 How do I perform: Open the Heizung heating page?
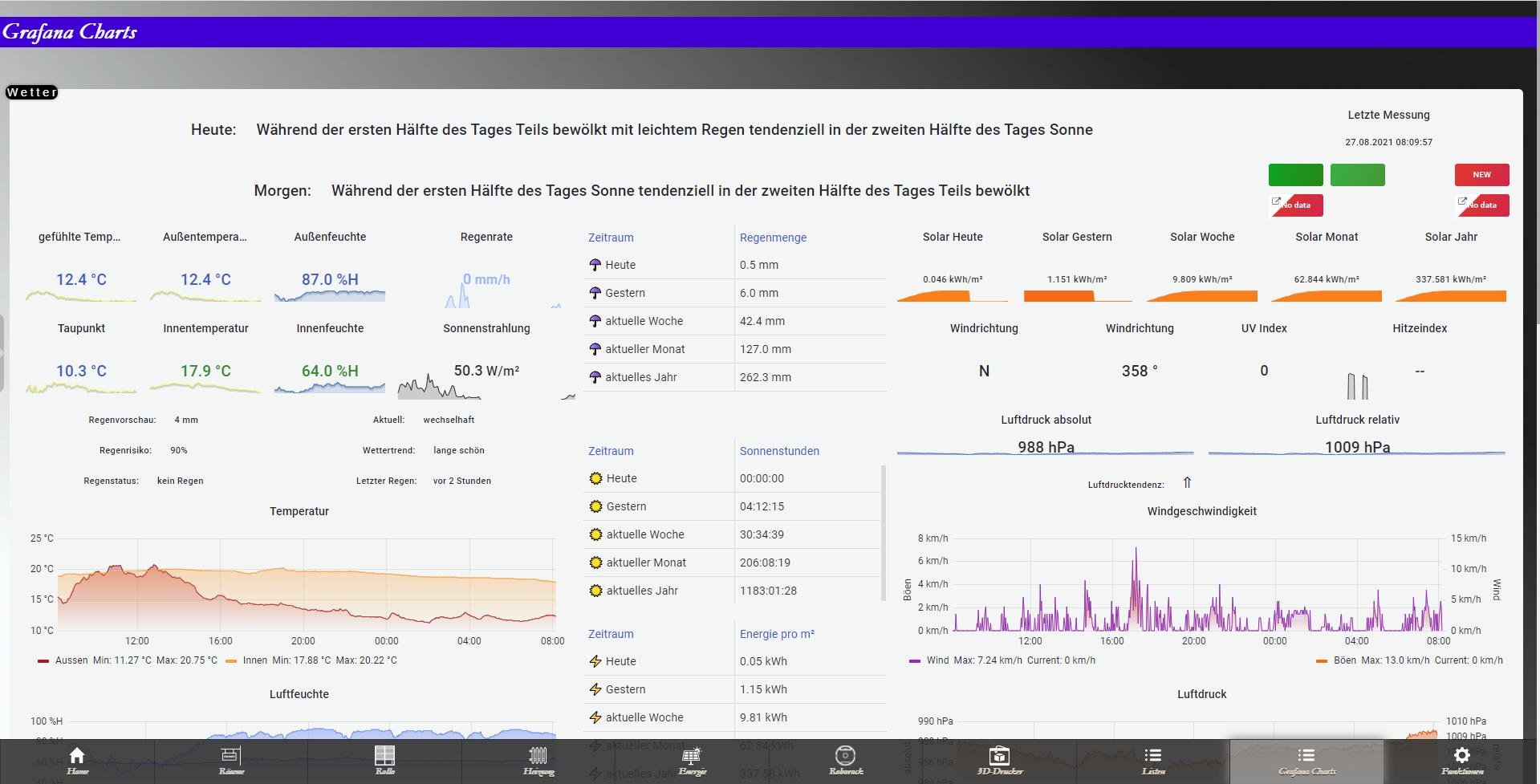pyautogui.click(x=538, y=761)
